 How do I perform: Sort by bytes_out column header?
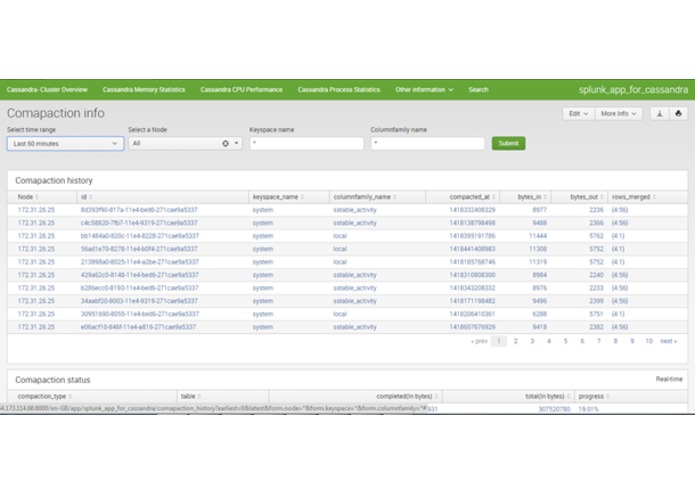click(587, 197)
